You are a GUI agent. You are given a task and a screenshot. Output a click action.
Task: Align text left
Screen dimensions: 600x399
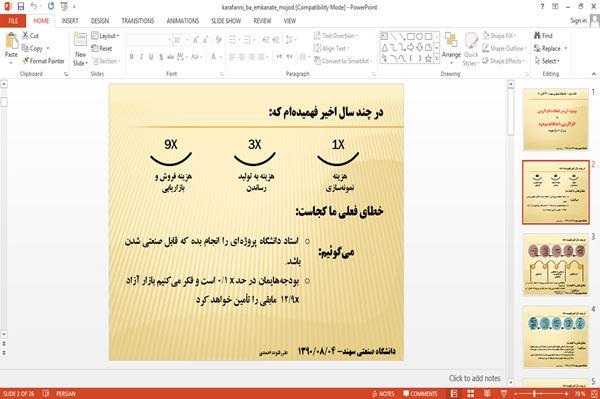[232, 57]
